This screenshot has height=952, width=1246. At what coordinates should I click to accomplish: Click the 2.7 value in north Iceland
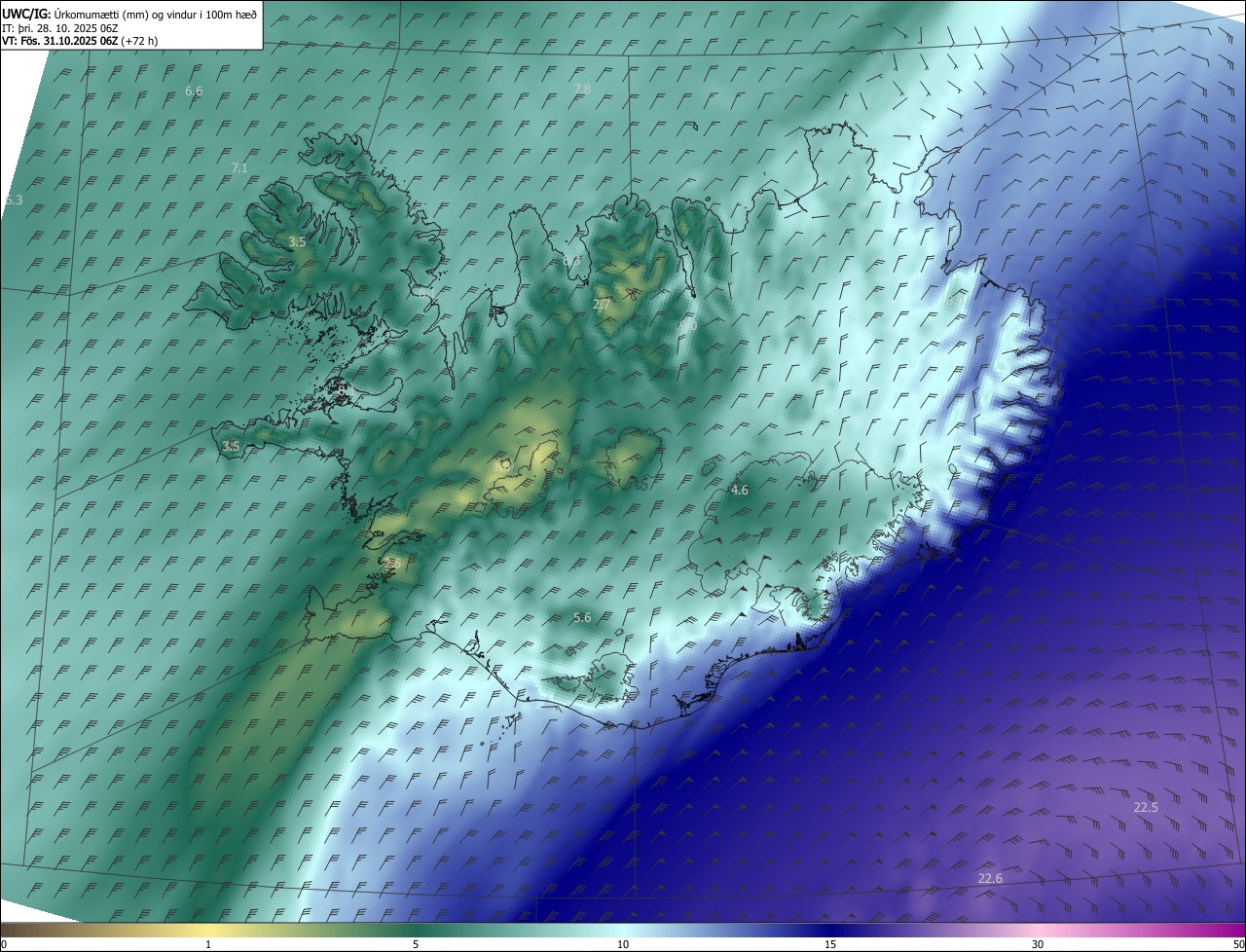(x=602, y=305)
